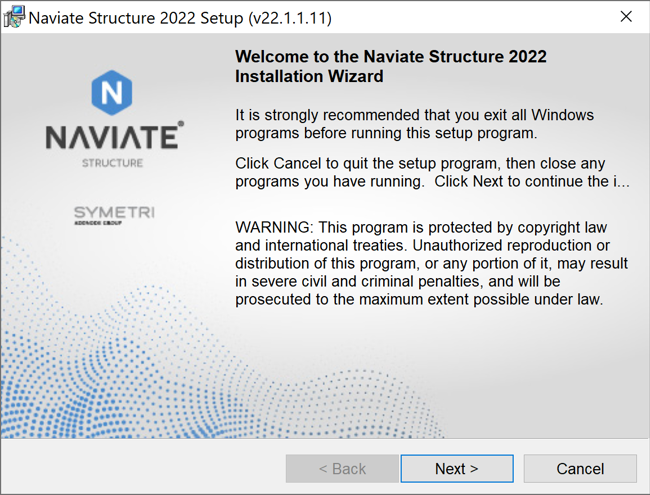Click the greyed-out < Back button
The height and width of the screenshot is (495, 650).
[342, 469]
